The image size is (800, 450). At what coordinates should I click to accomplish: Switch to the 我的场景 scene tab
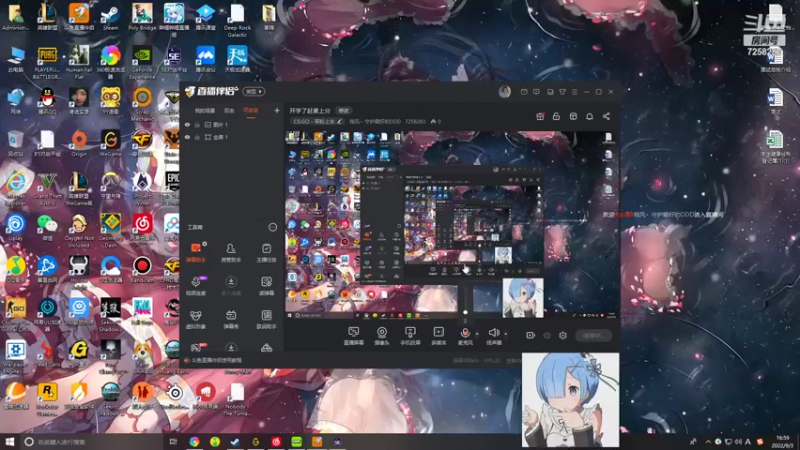point(205,110)
